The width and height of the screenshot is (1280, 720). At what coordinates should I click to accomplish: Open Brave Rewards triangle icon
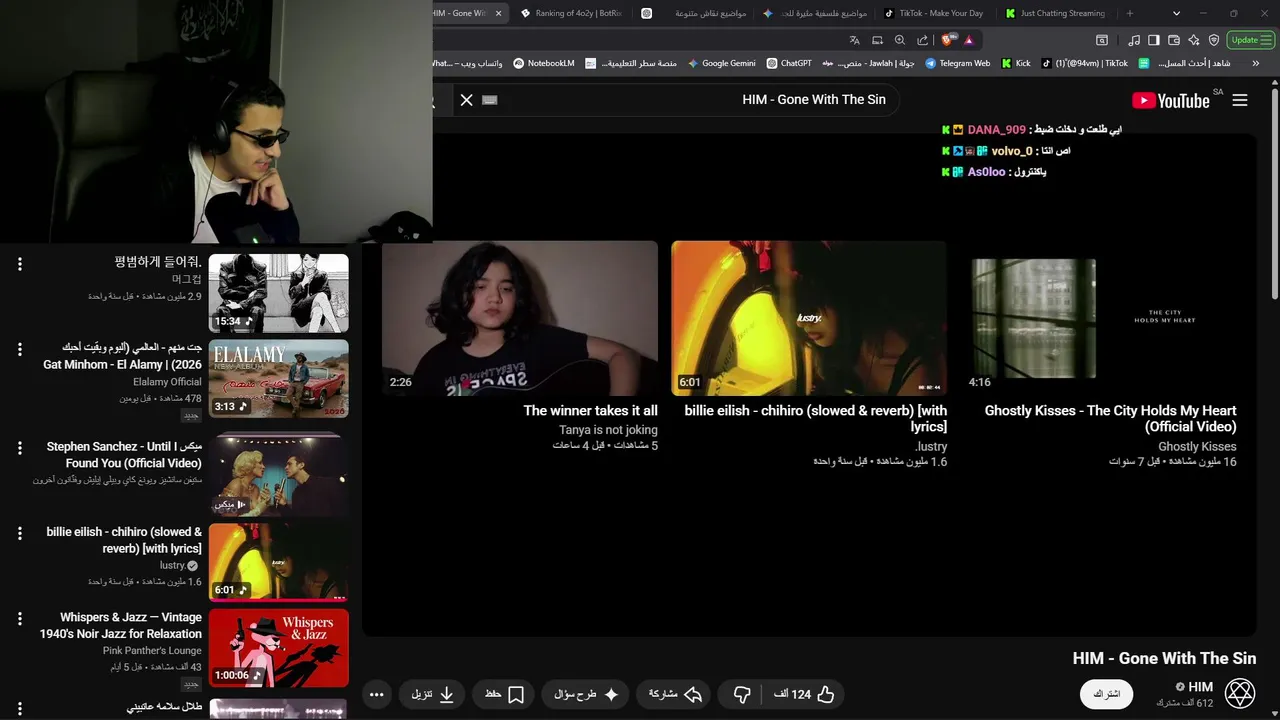coord(969,40)
